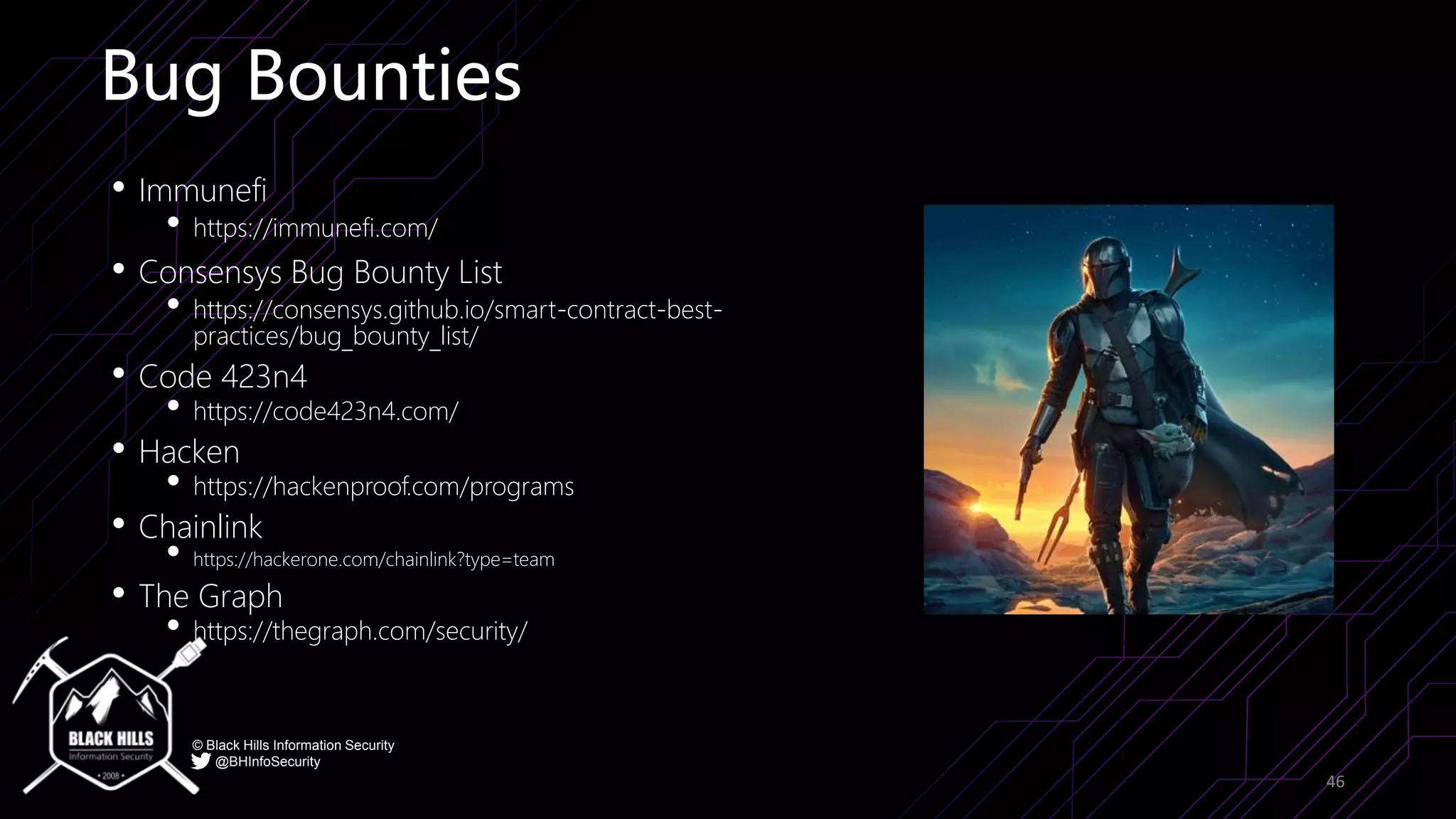This screenshot has height=819, width=1456.
Task: Open the hackerone.com/chainlink link
Action: [x=373, y=560]
